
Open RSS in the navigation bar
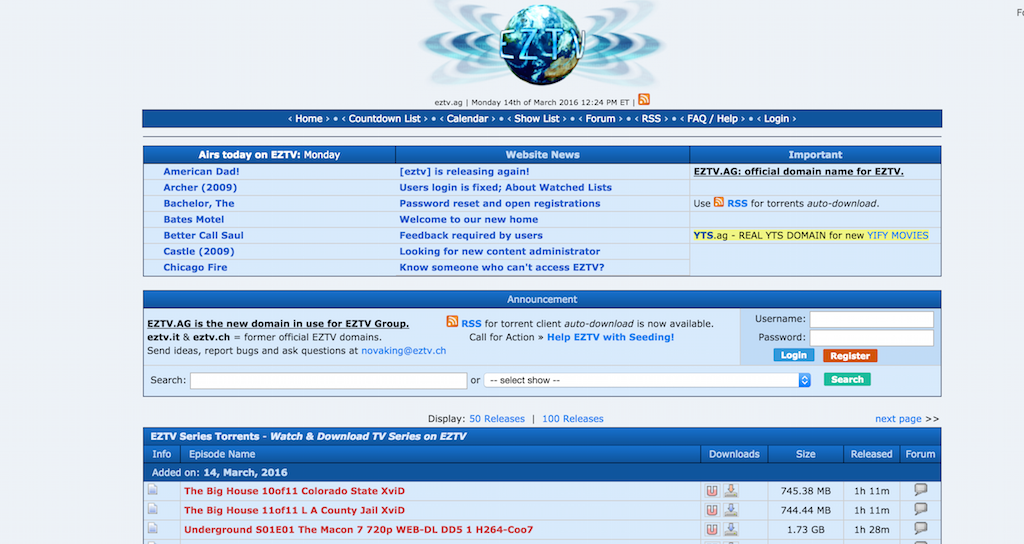point(651,119)
